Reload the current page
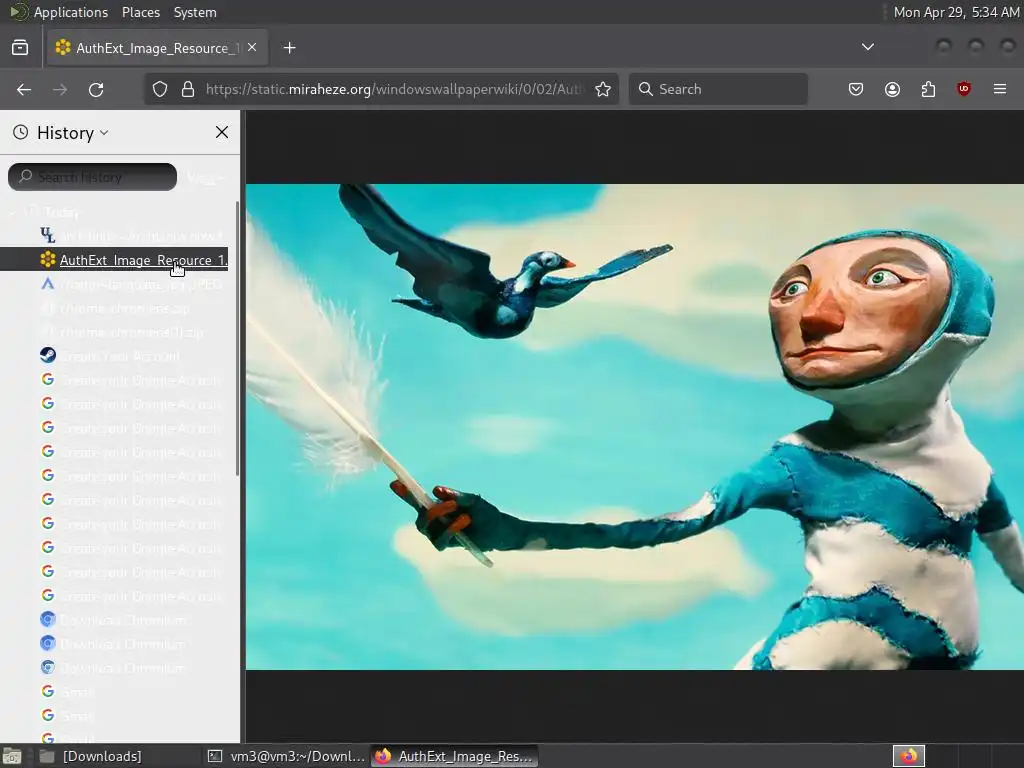Viewport: 1024px width, 768px height. pyautogui.click(x=96, y=89)
